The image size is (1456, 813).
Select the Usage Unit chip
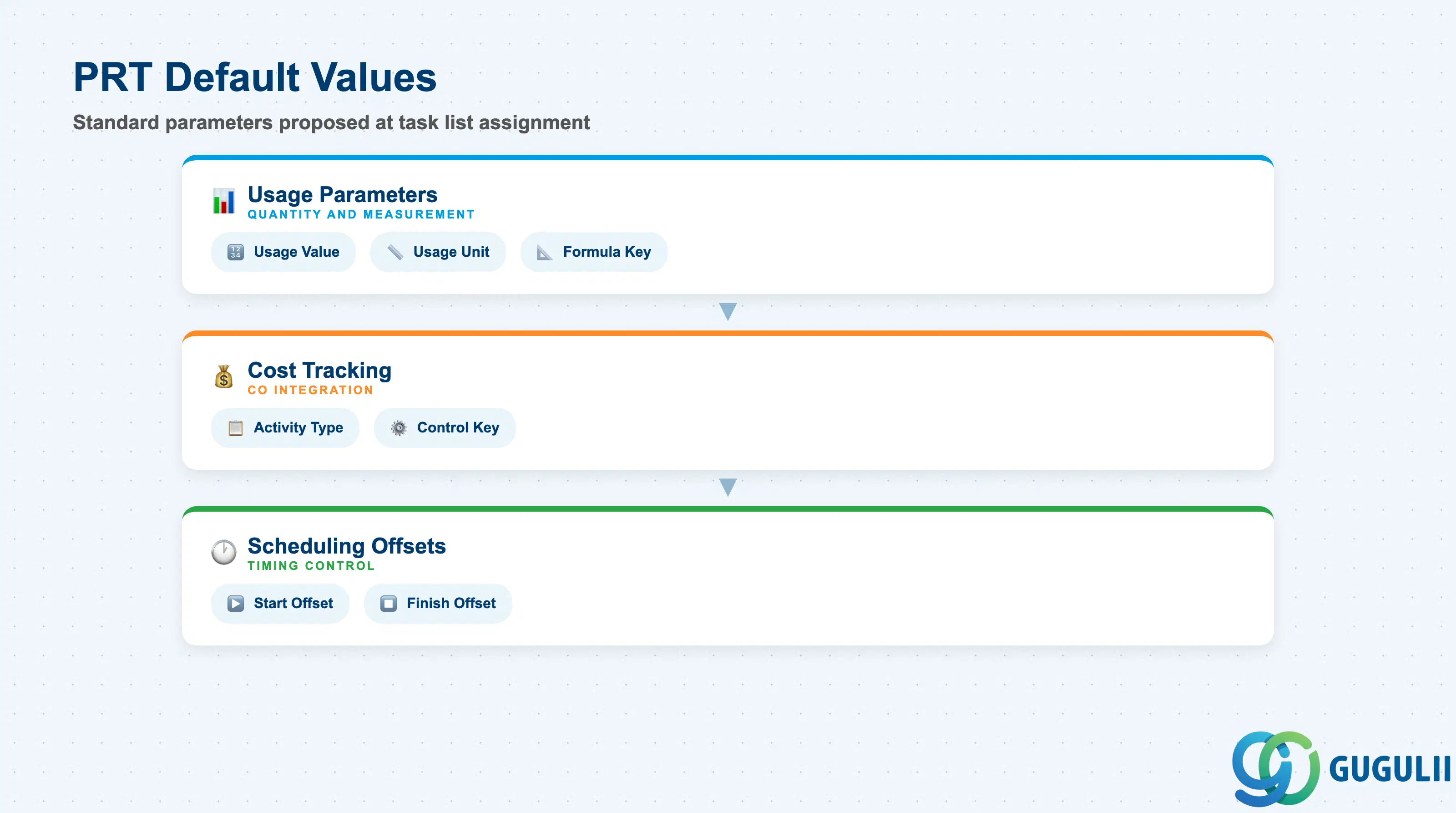coord(438,252)
